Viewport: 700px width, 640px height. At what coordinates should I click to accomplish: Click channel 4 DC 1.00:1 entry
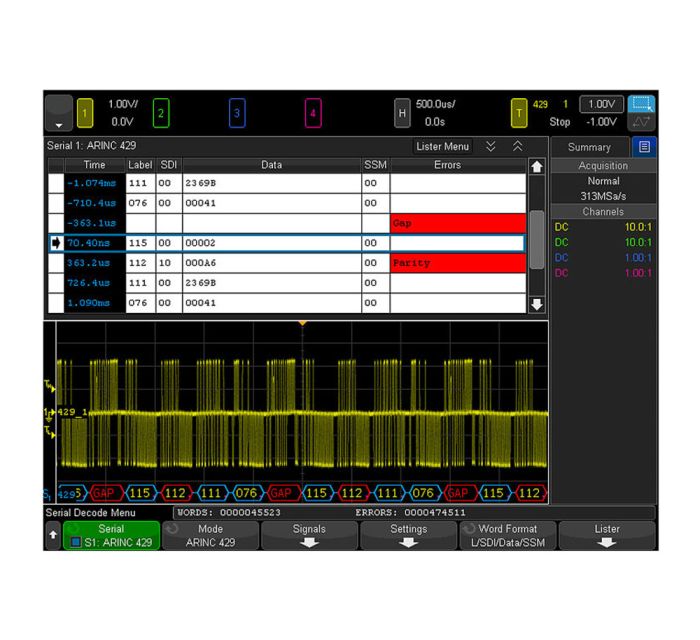pos(603,273)
